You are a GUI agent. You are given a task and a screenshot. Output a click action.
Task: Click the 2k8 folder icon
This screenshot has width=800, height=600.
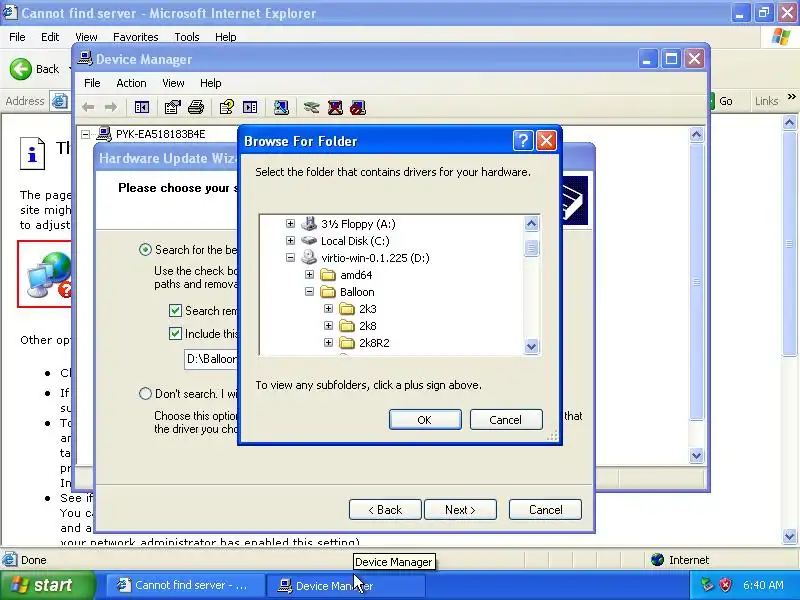click(347, 326)
